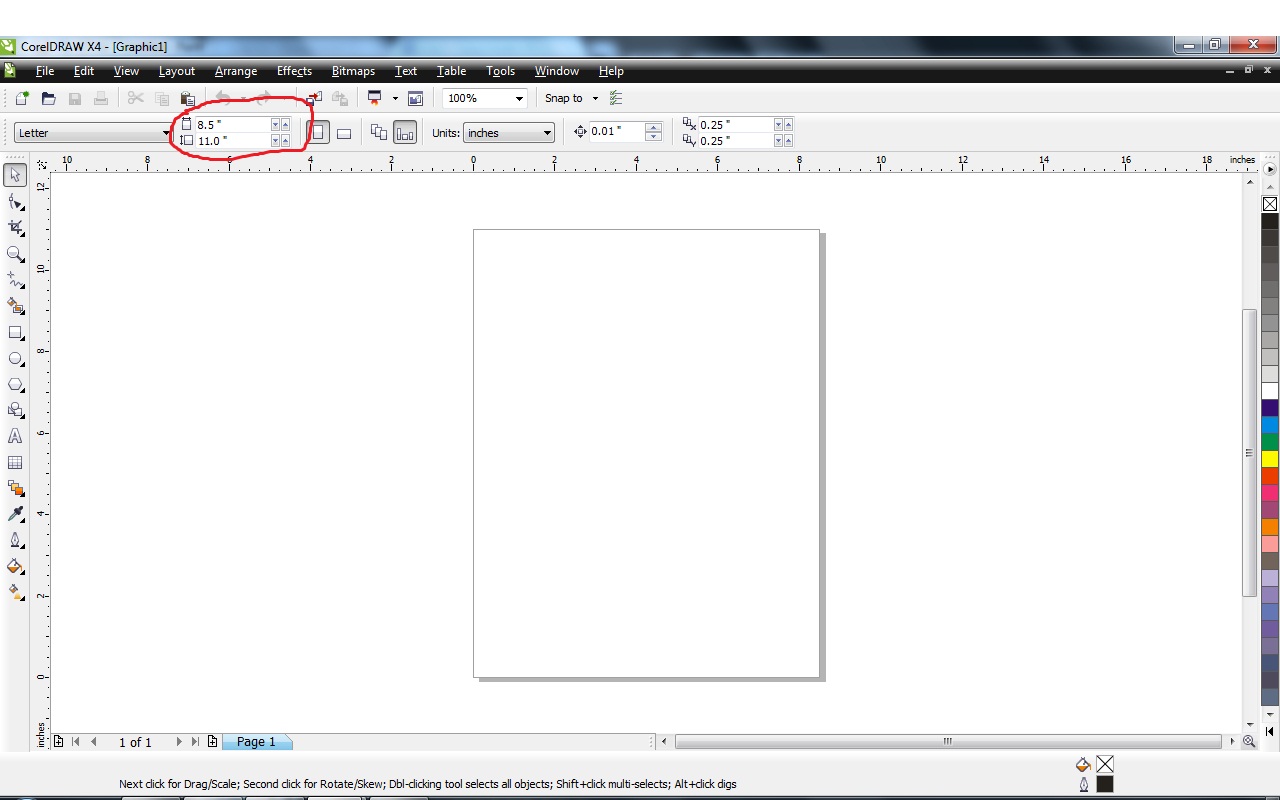The width and height of the screenshot is (1280, 800).
Task: Select the Freehand drawing tool
Action: click(x=15, y=280)
